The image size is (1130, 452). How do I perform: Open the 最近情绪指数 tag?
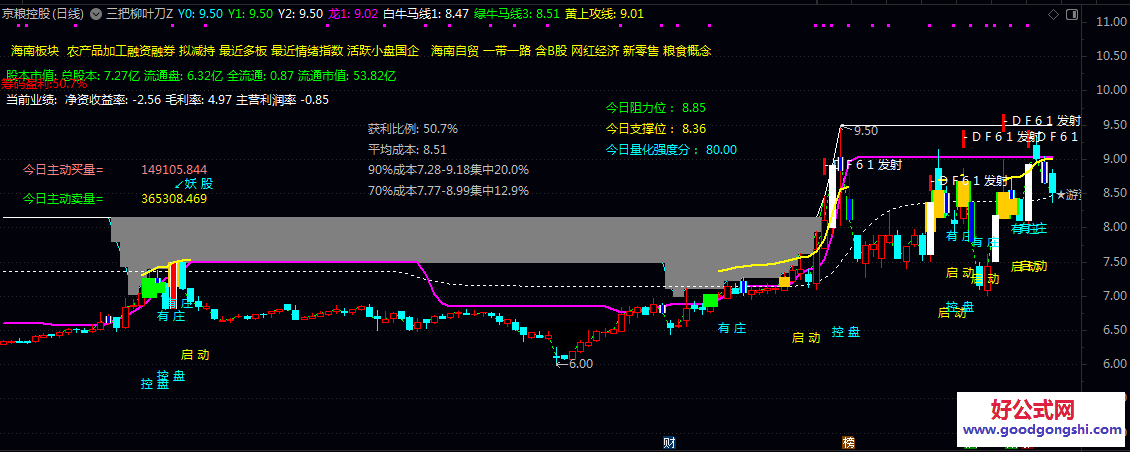[307, 51]
